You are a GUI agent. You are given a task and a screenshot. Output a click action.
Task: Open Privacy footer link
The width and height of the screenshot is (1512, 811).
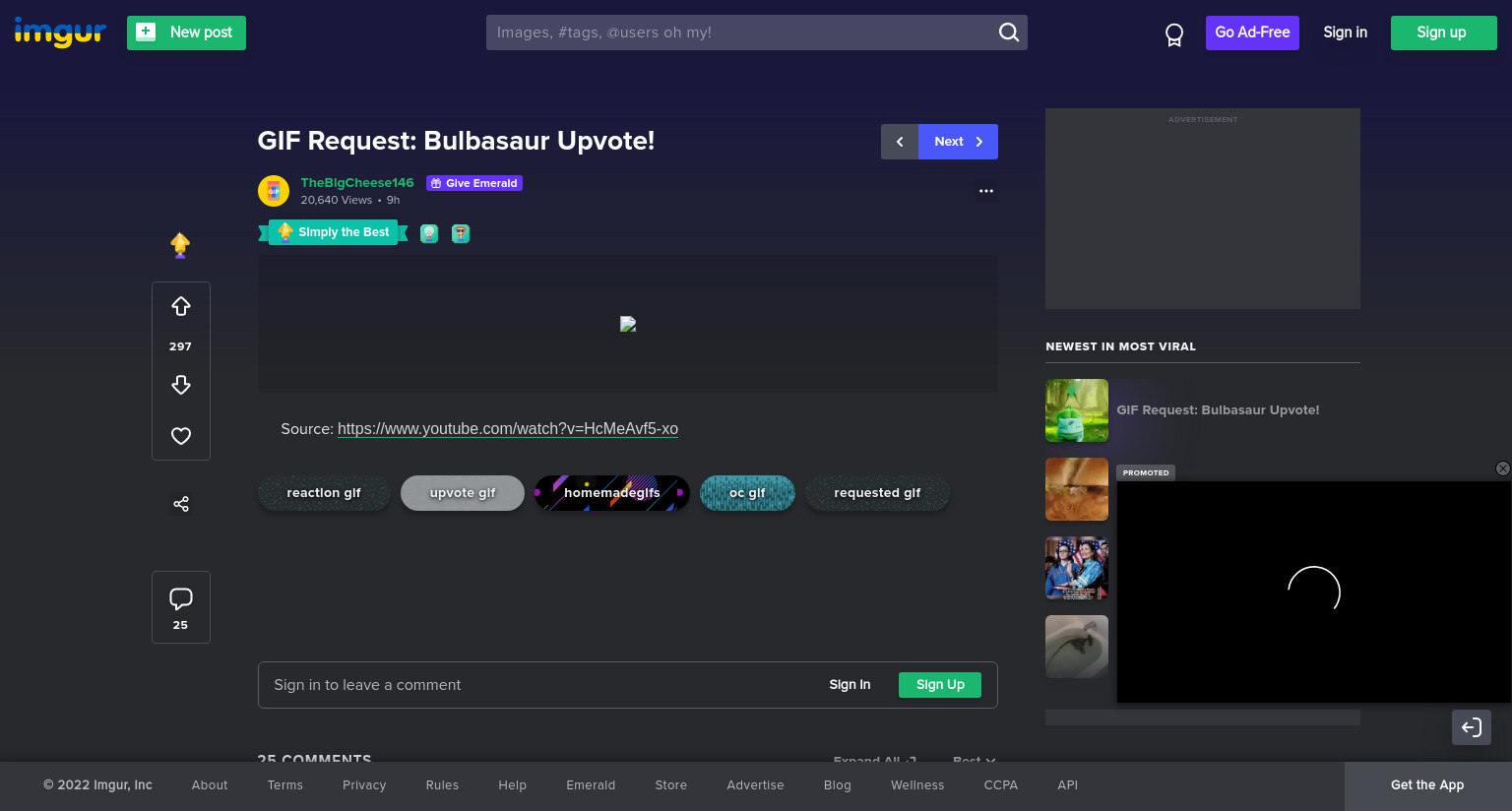pos(364,785)
